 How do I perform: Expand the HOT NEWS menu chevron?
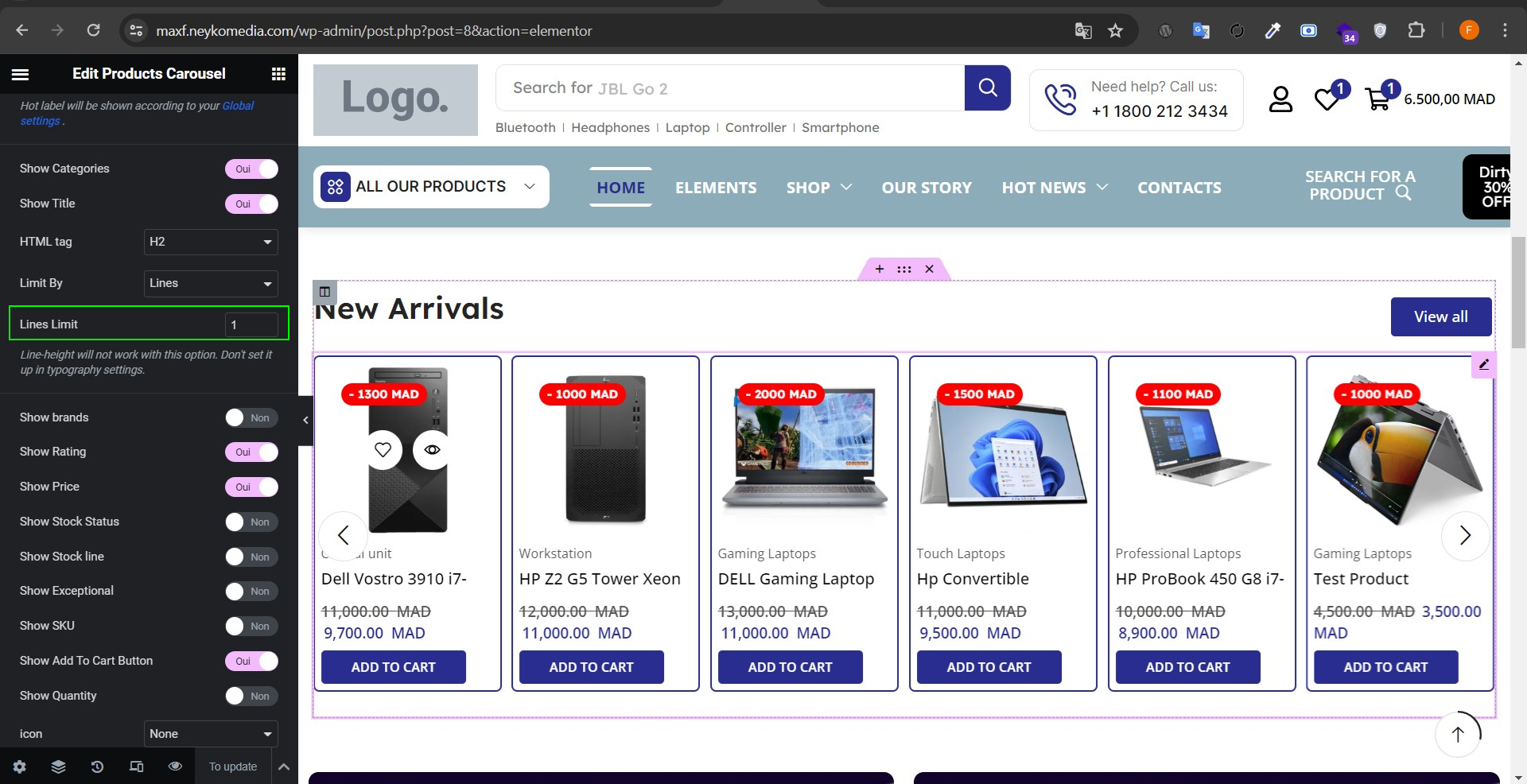1102,188
